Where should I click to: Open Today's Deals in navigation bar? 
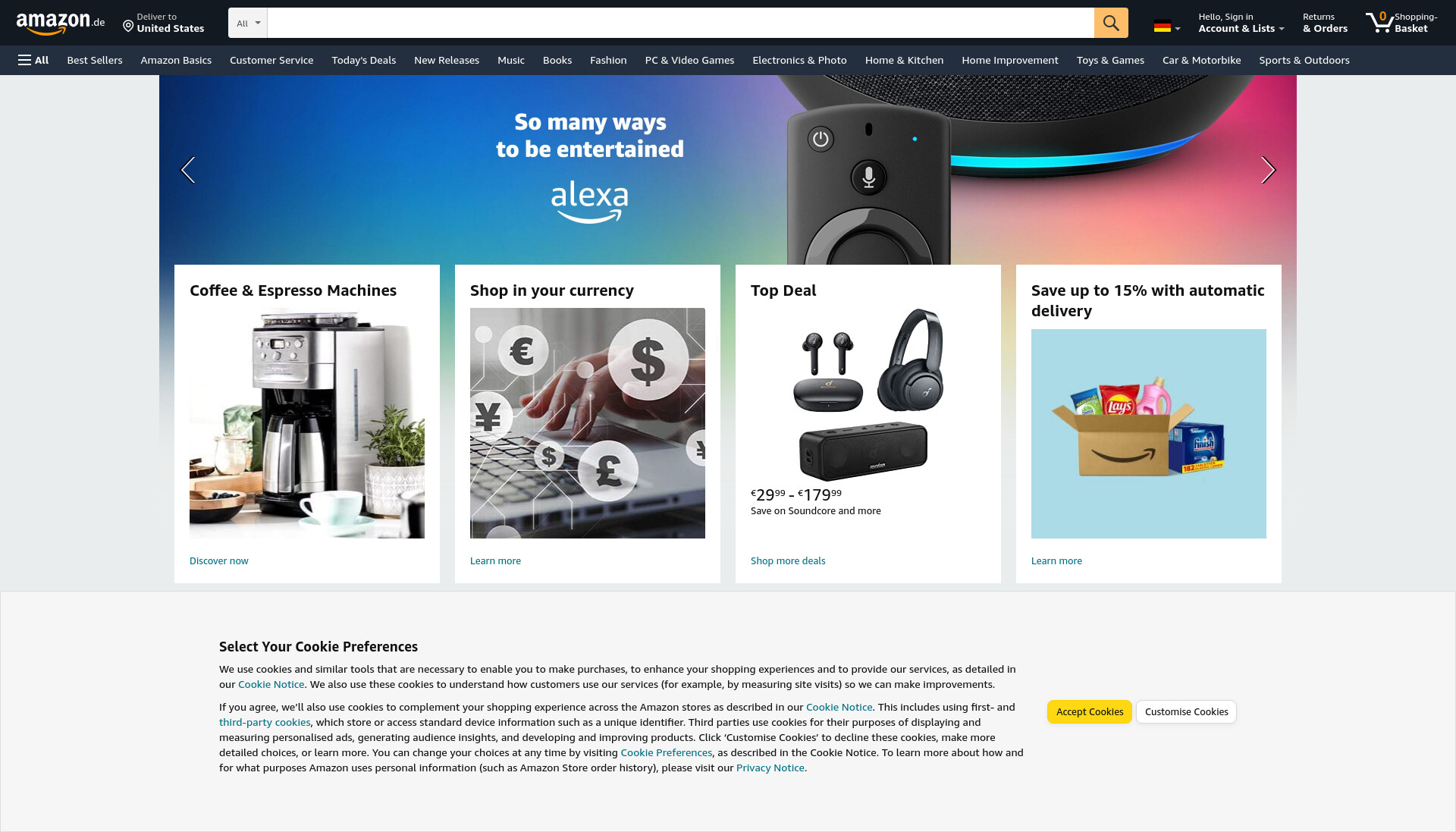pos(364,60)
